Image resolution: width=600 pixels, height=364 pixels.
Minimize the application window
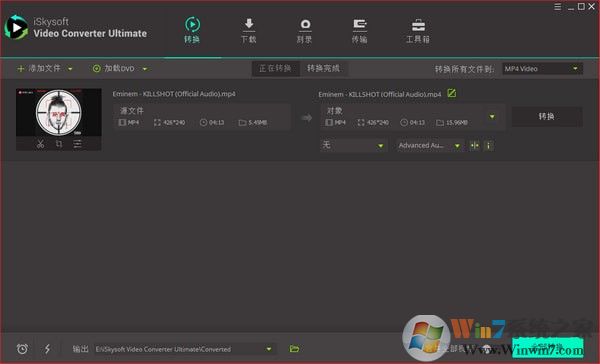coord(571,7)
